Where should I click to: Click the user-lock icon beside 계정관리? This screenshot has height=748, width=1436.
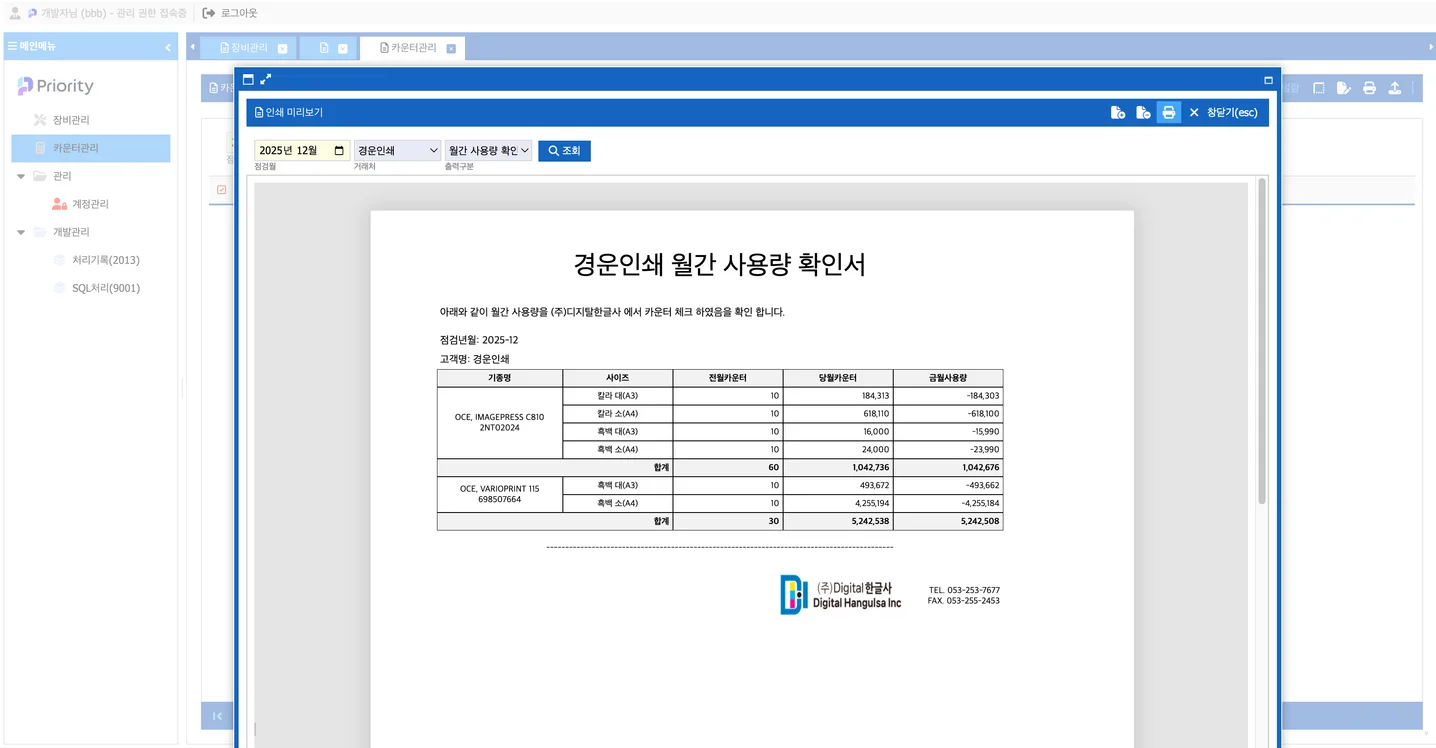pos(59,204)
